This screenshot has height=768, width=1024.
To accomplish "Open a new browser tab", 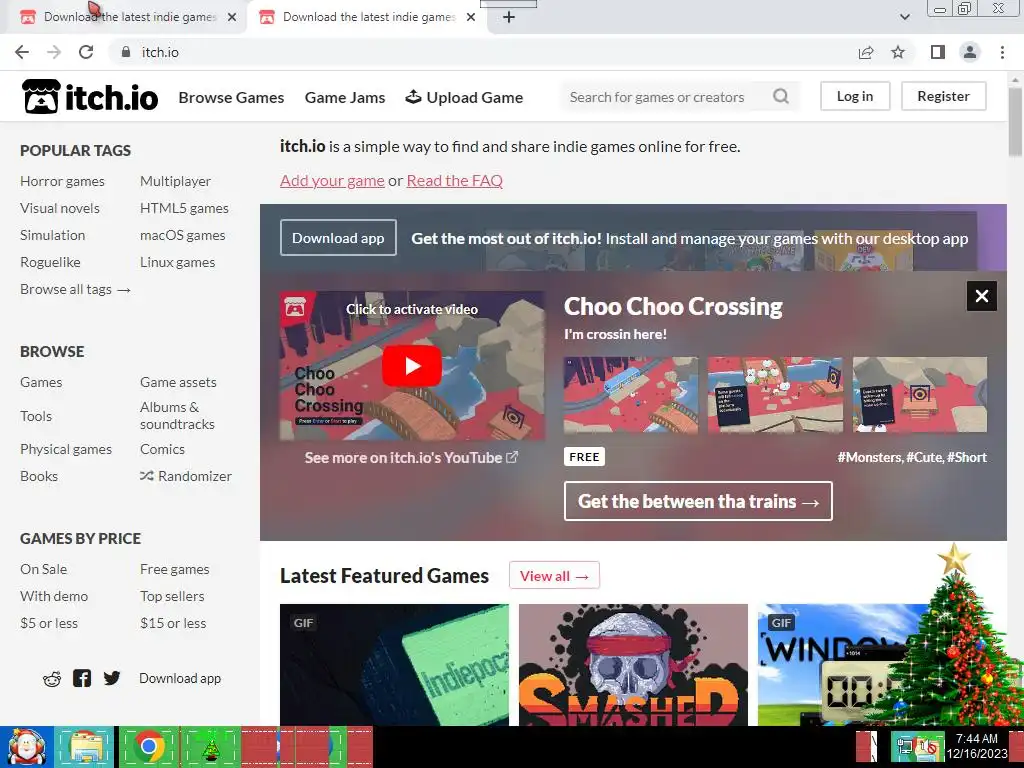I will tap(509, 17).
